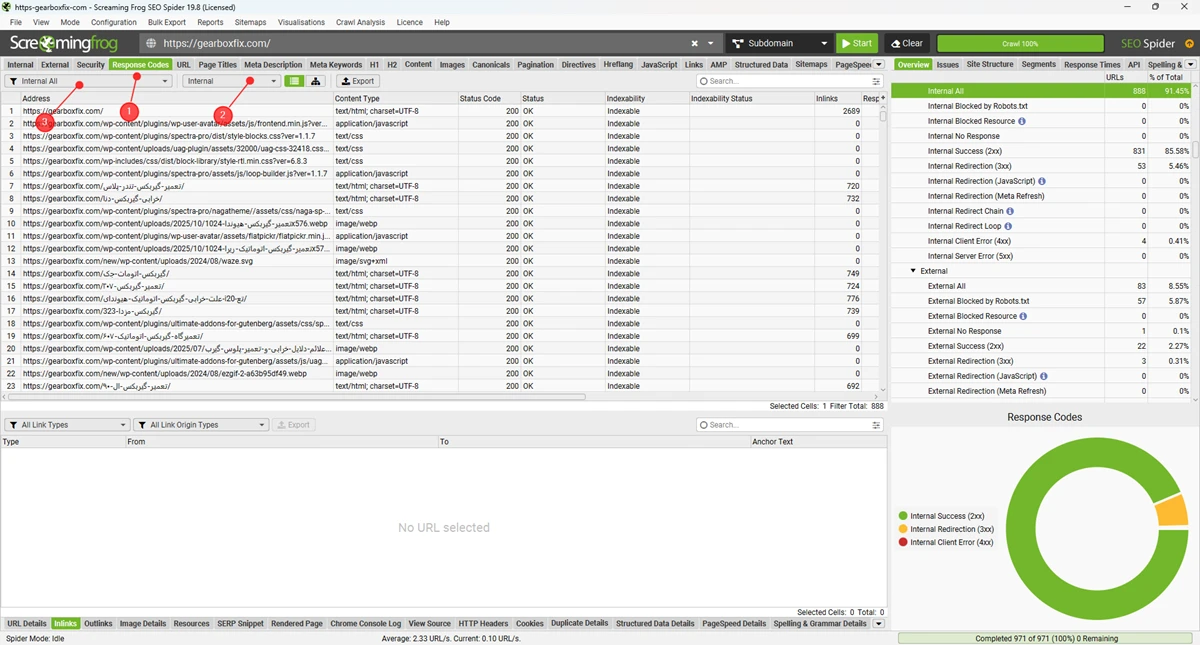Clear the URL with the X icon
The width and height of the screenshot is (1200, 645).
pos(695,44)
